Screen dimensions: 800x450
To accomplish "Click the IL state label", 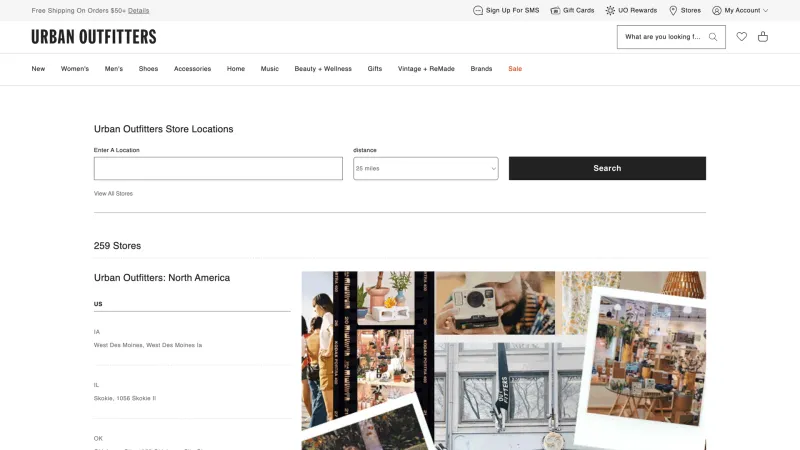I will [x=96, y=385].
